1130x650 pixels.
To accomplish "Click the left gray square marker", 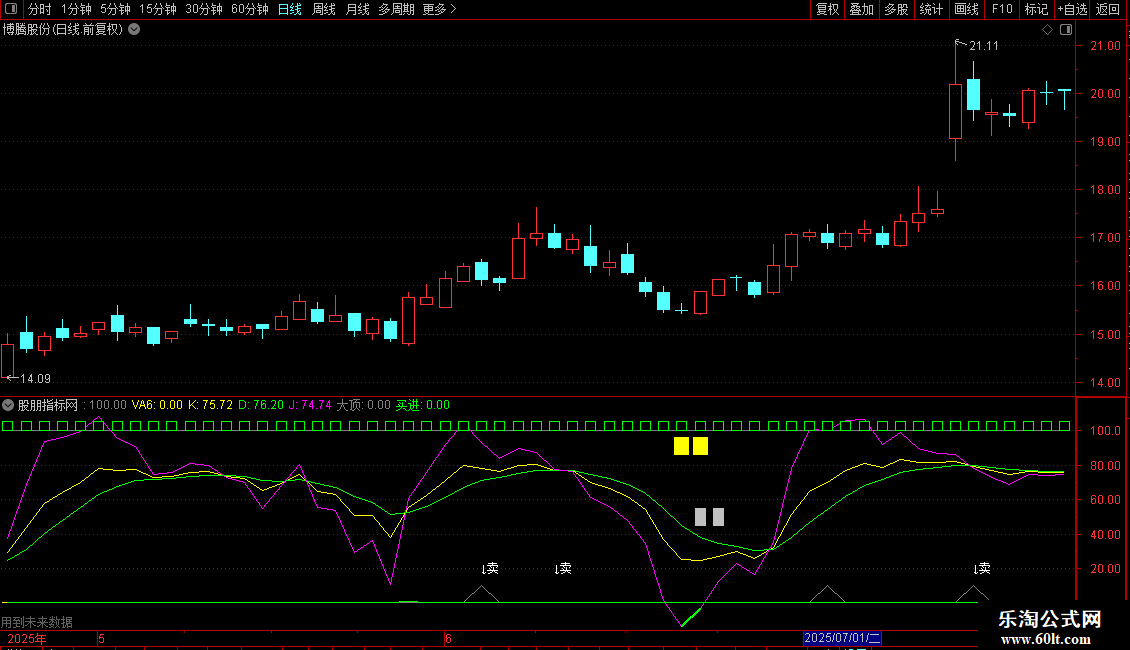I will (x=700, y=517).
